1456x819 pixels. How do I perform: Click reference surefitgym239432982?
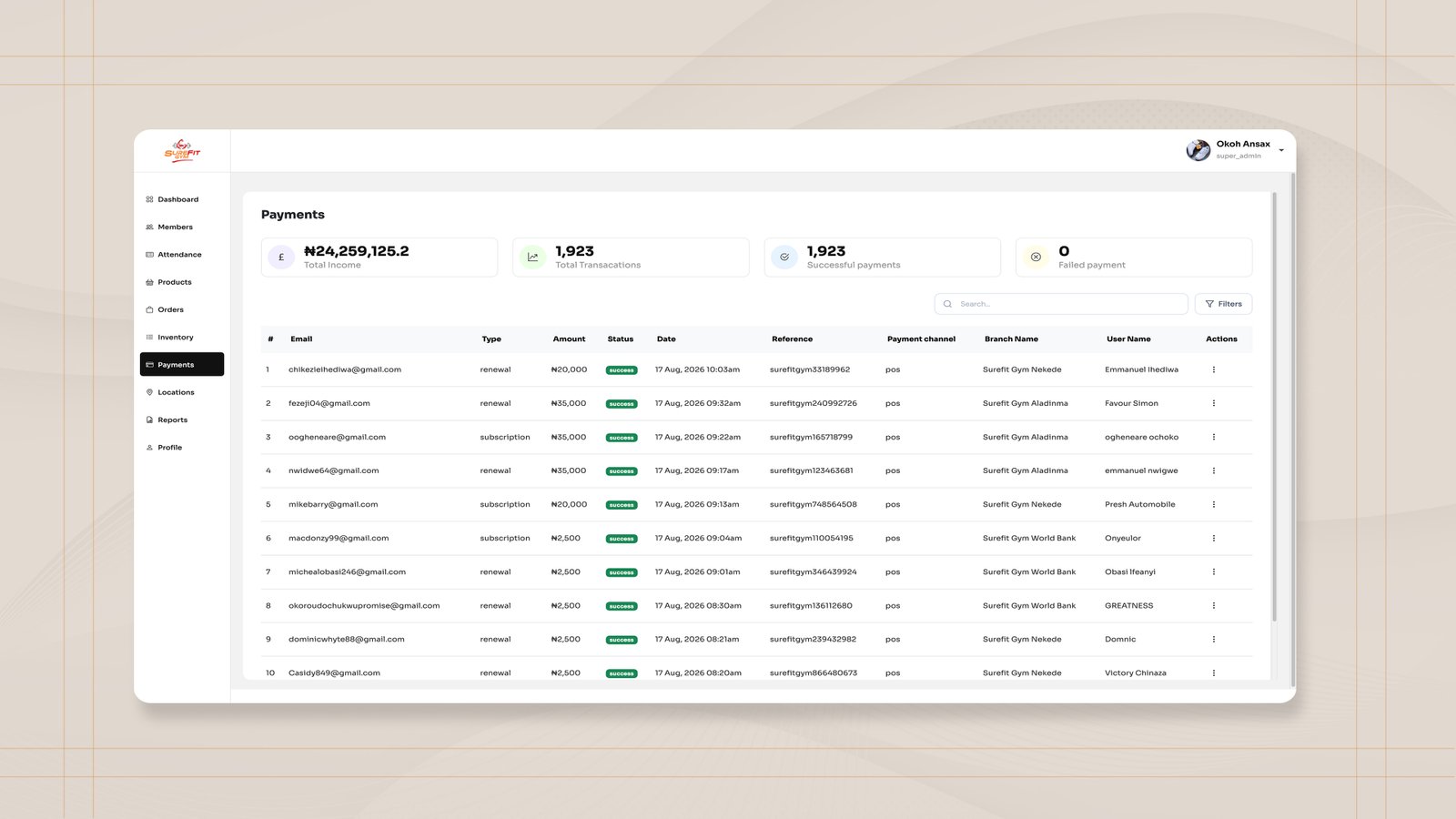813,639
